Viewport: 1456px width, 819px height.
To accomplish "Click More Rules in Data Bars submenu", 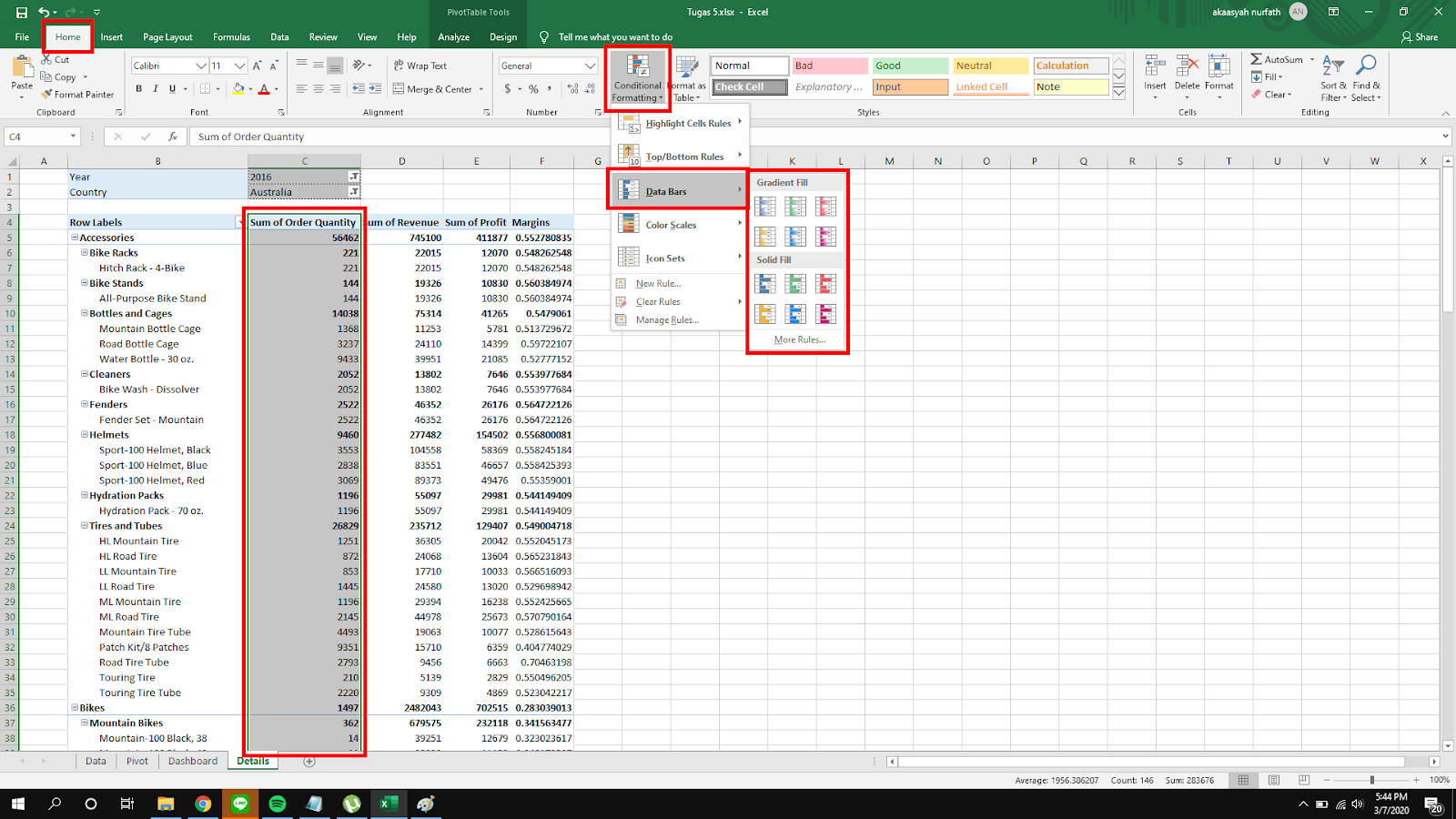I will coord(799,339).
